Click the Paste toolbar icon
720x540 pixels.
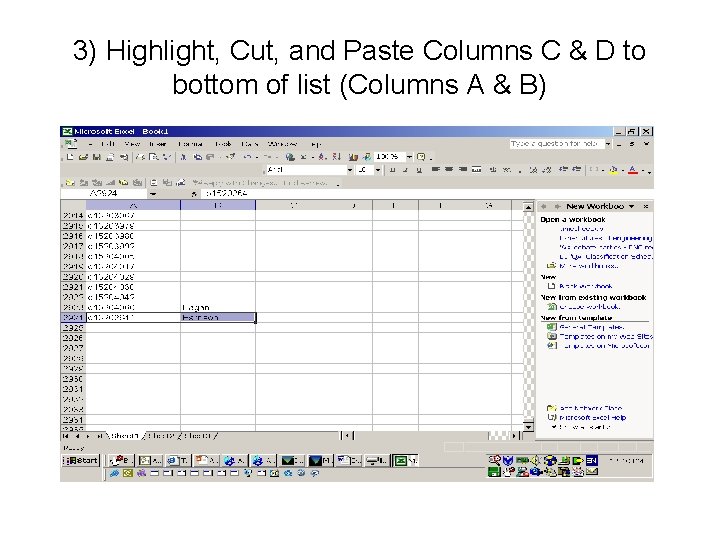(x=210, y=157)
